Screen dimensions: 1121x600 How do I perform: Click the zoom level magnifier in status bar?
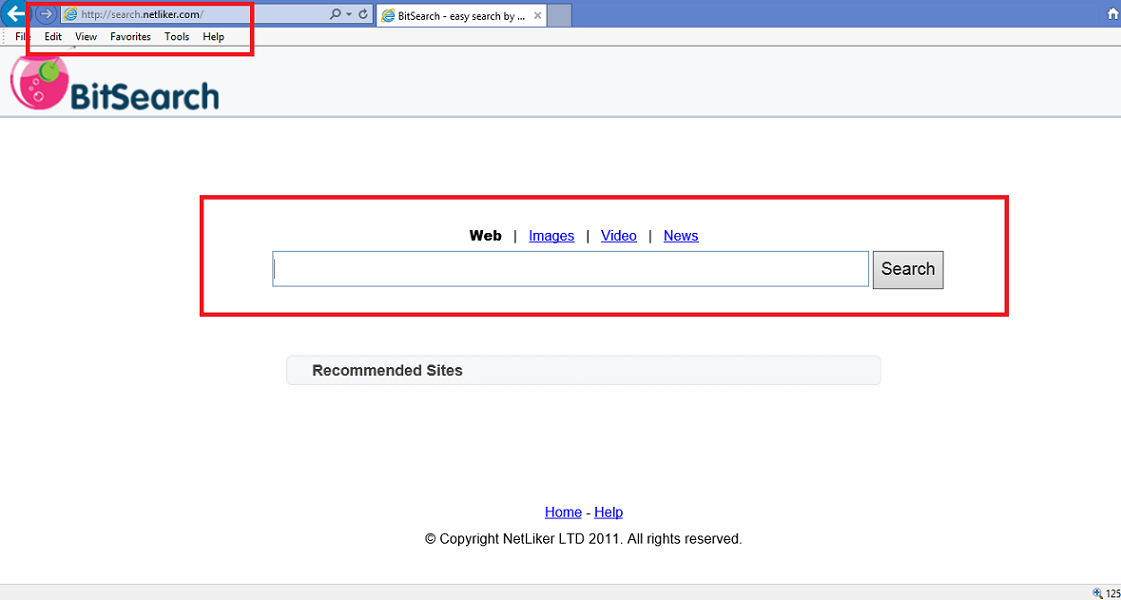click(x=1098, y=592)
